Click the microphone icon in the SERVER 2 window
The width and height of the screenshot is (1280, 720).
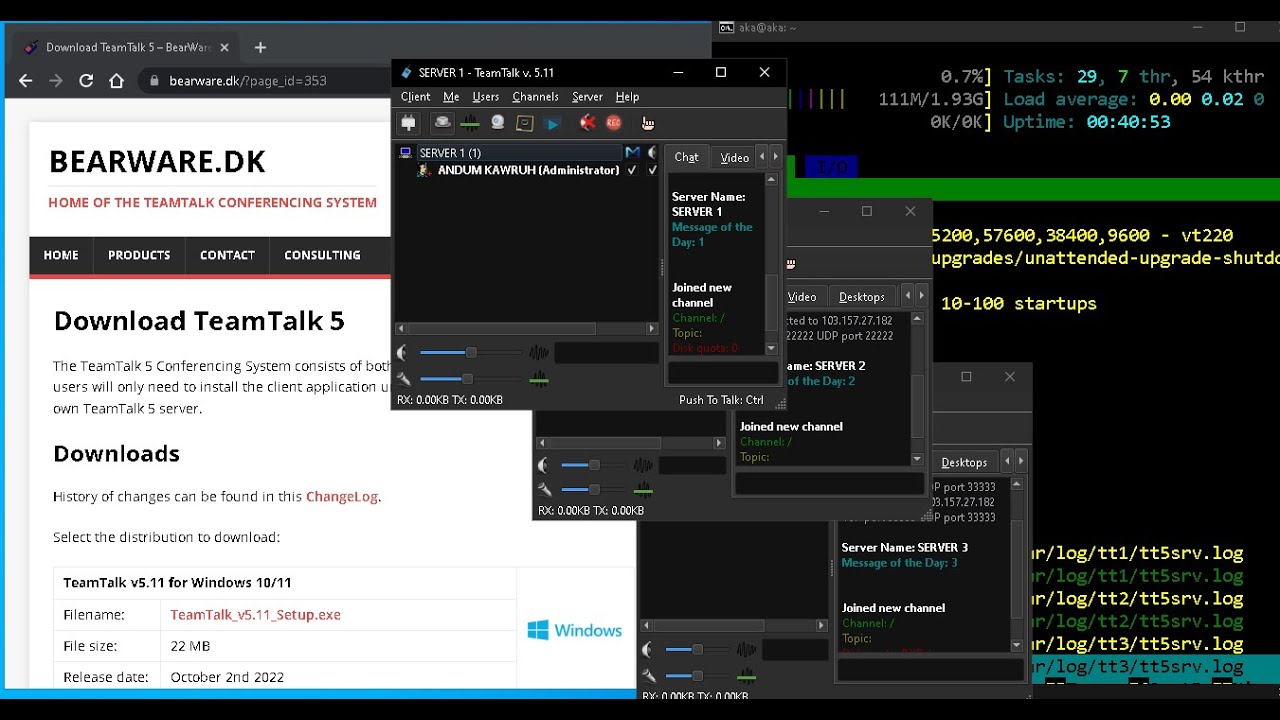click(x=544, y=489)
